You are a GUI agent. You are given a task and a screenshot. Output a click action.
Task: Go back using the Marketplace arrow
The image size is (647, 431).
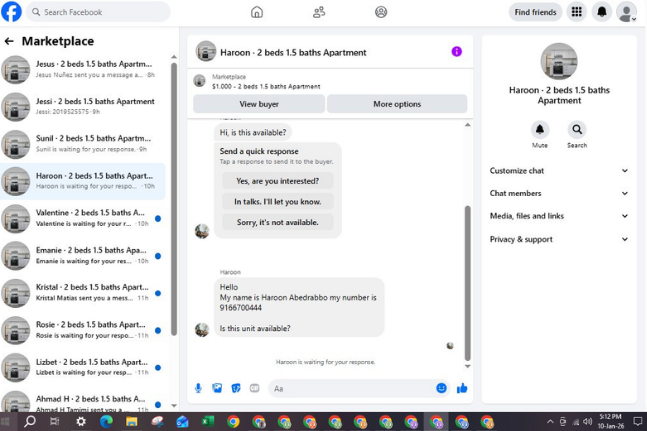point(9,41)
